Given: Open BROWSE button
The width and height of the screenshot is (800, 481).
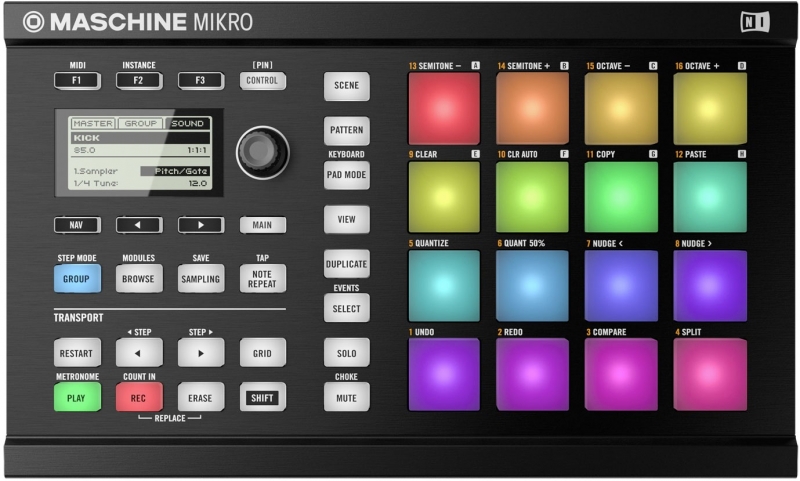Looking at the screenshot, I should point(139,279).
